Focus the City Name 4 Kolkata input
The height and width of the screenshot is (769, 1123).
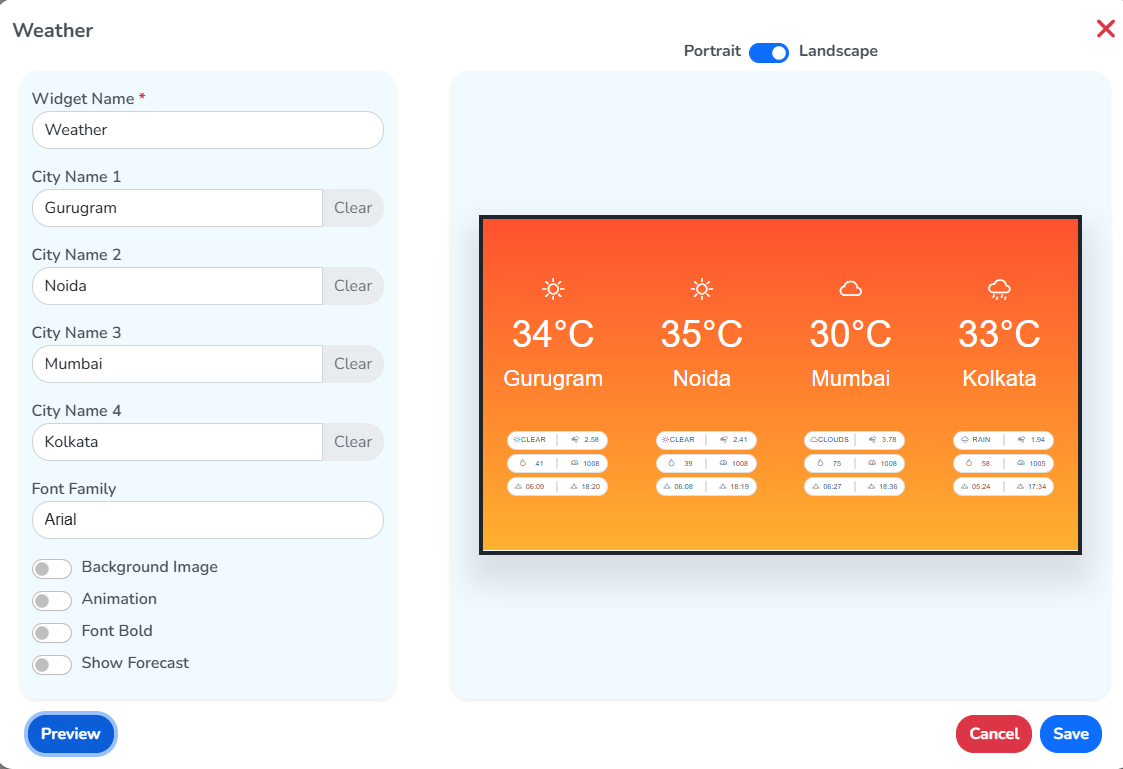178,442
